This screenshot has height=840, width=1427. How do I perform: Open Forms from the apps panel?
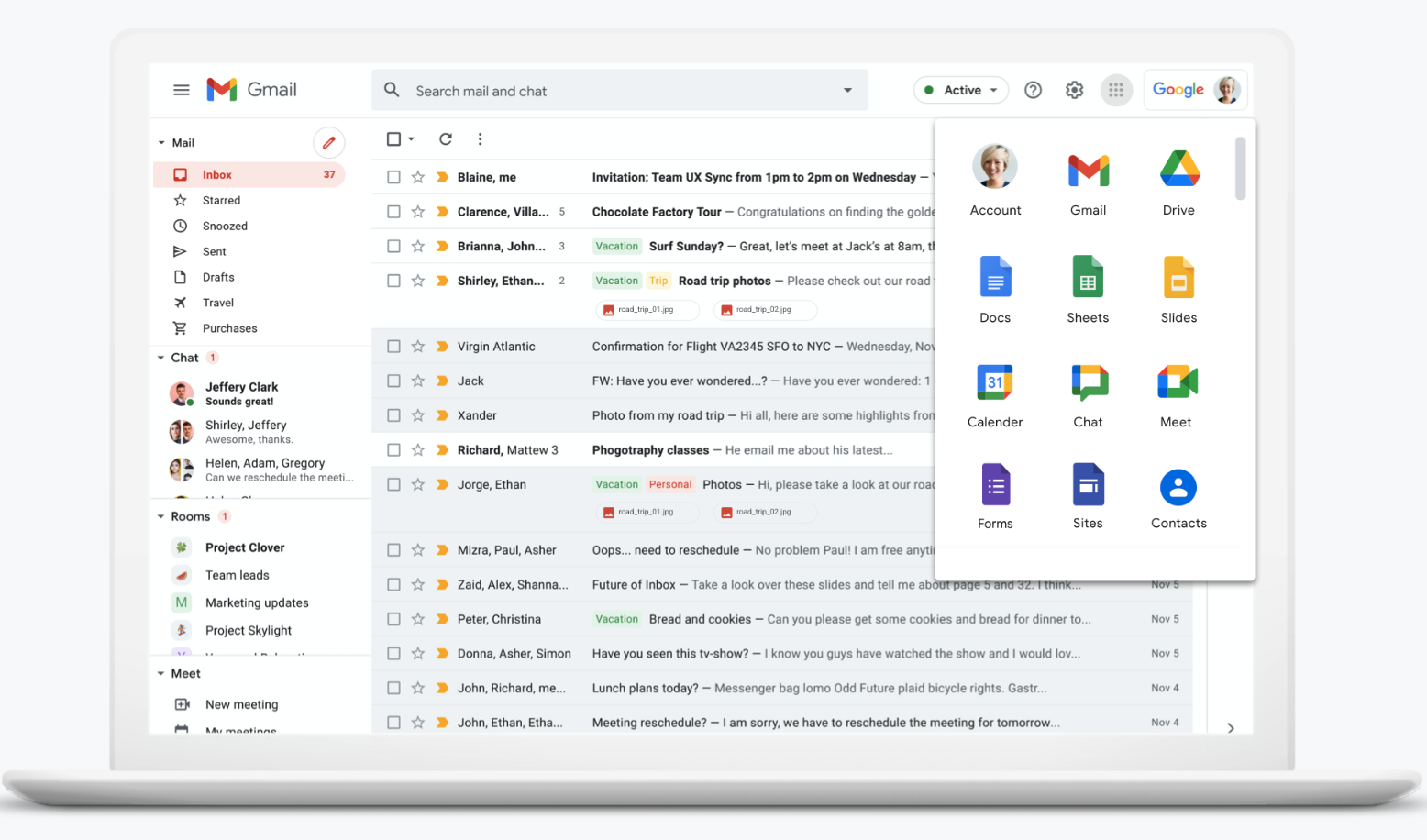[995, 496]
